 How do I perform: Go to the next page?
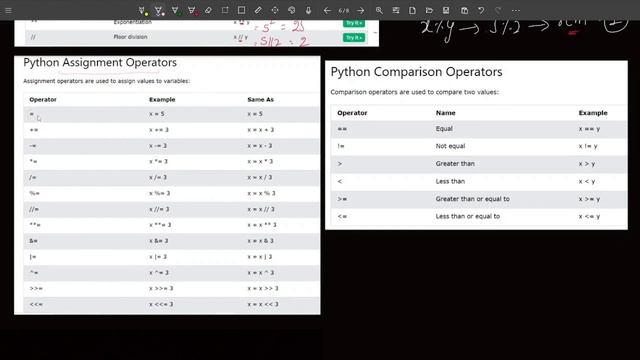tap(361, 10)
